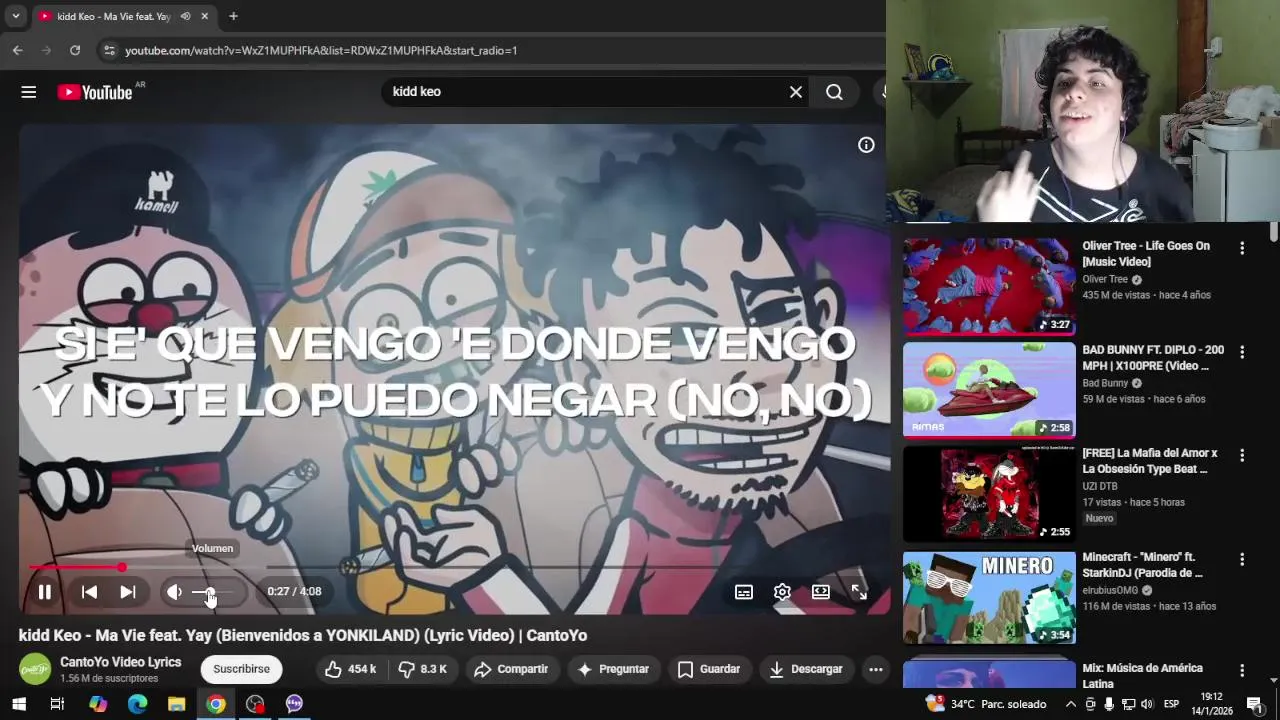Open Microsoft Edge from the taskbar
The image size is (1280, 720).
click(137, 704)
